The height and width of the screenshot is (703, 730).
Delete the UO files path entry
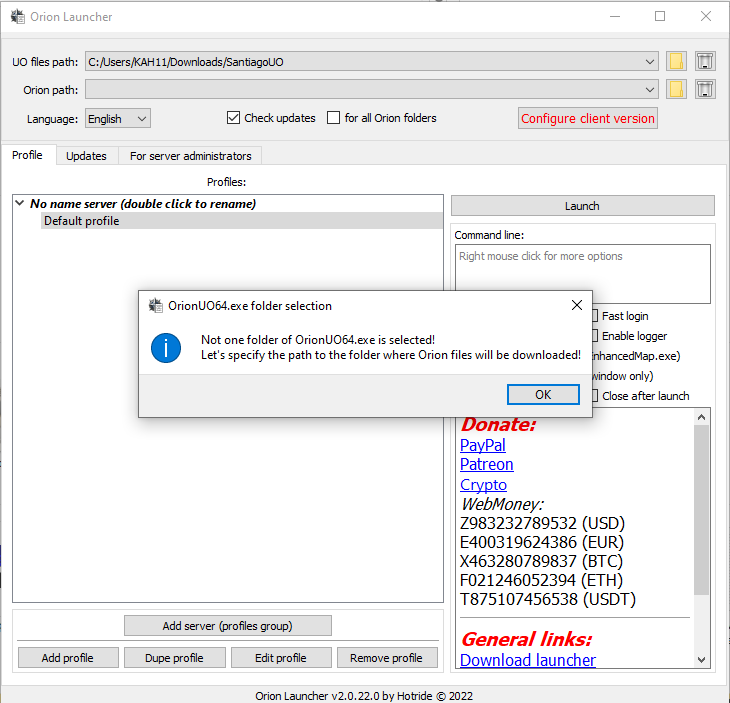(x=705, y=61)
